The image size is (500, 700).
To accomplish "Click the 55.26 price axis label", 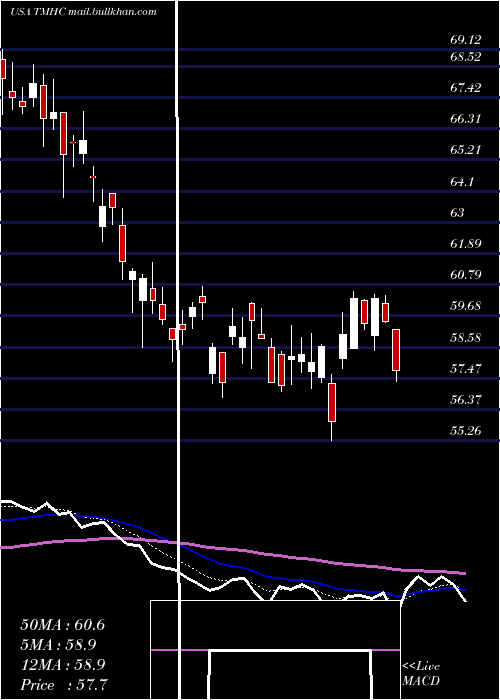I will click(466, 430).
